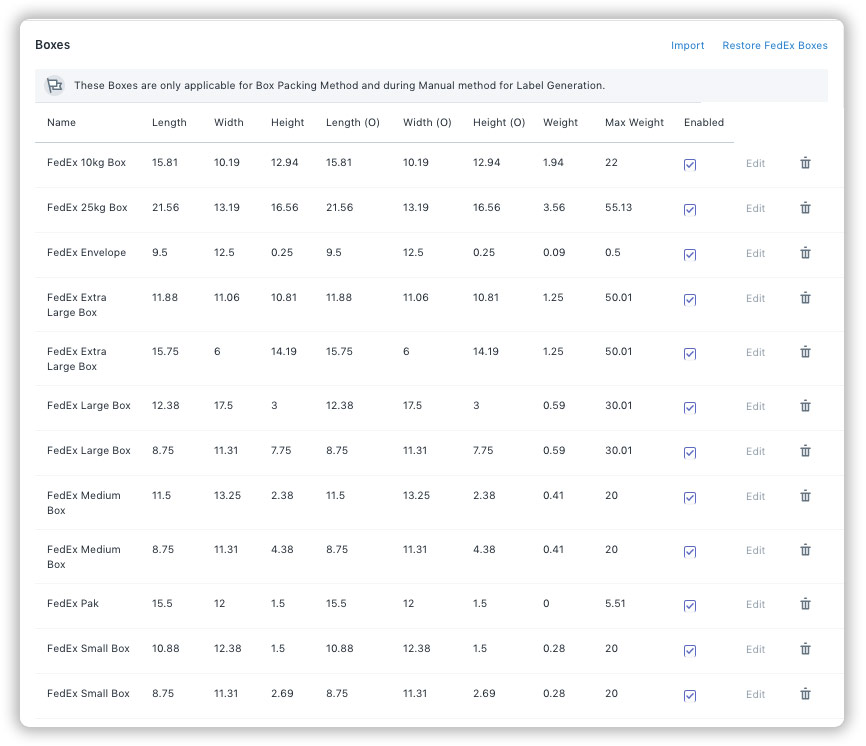Viewport: 866px width, 746px height.
Task: Delete Extra Large Box with length 11.88
Action: 805,298
